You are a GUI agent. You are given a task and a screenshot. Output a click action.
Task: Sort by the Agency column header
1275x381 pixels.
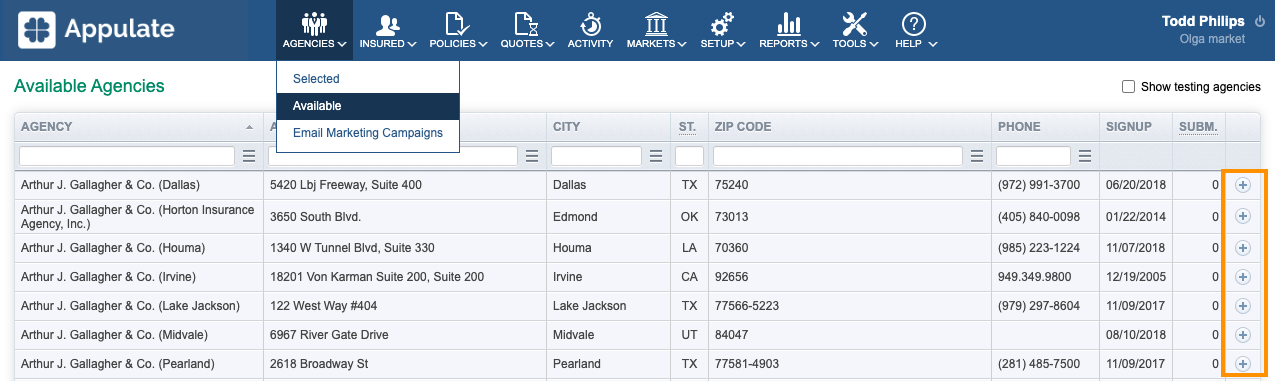point(139,127)
